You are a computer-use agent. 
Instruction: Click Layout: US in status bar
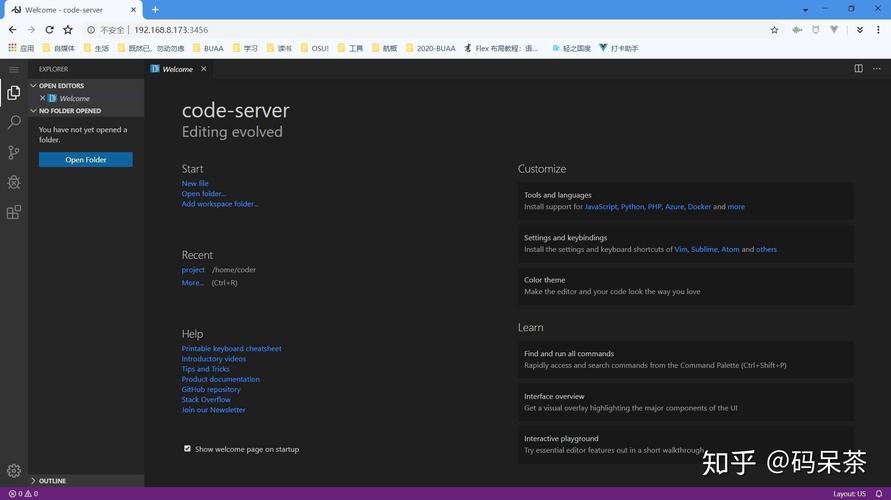[x=849, y=493]
